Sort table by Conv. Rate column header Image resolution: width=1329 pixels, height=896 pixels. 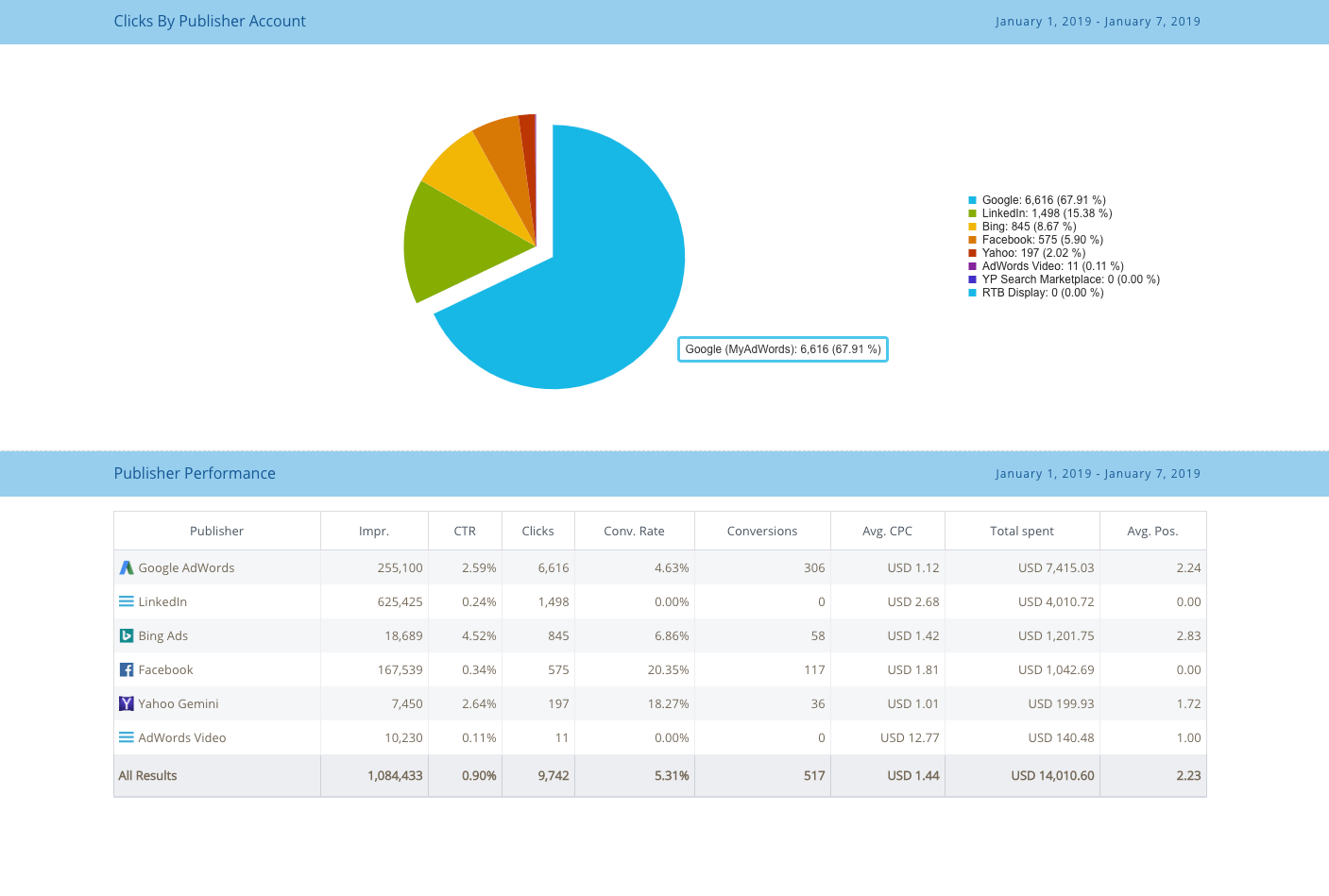tap(634, 531)
